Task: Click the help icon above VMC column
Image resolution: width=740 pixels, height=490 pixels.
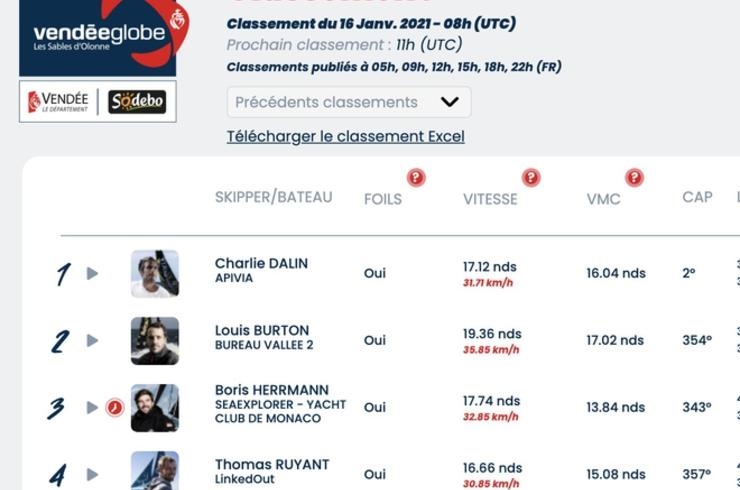Action: (x=634, y=178)
